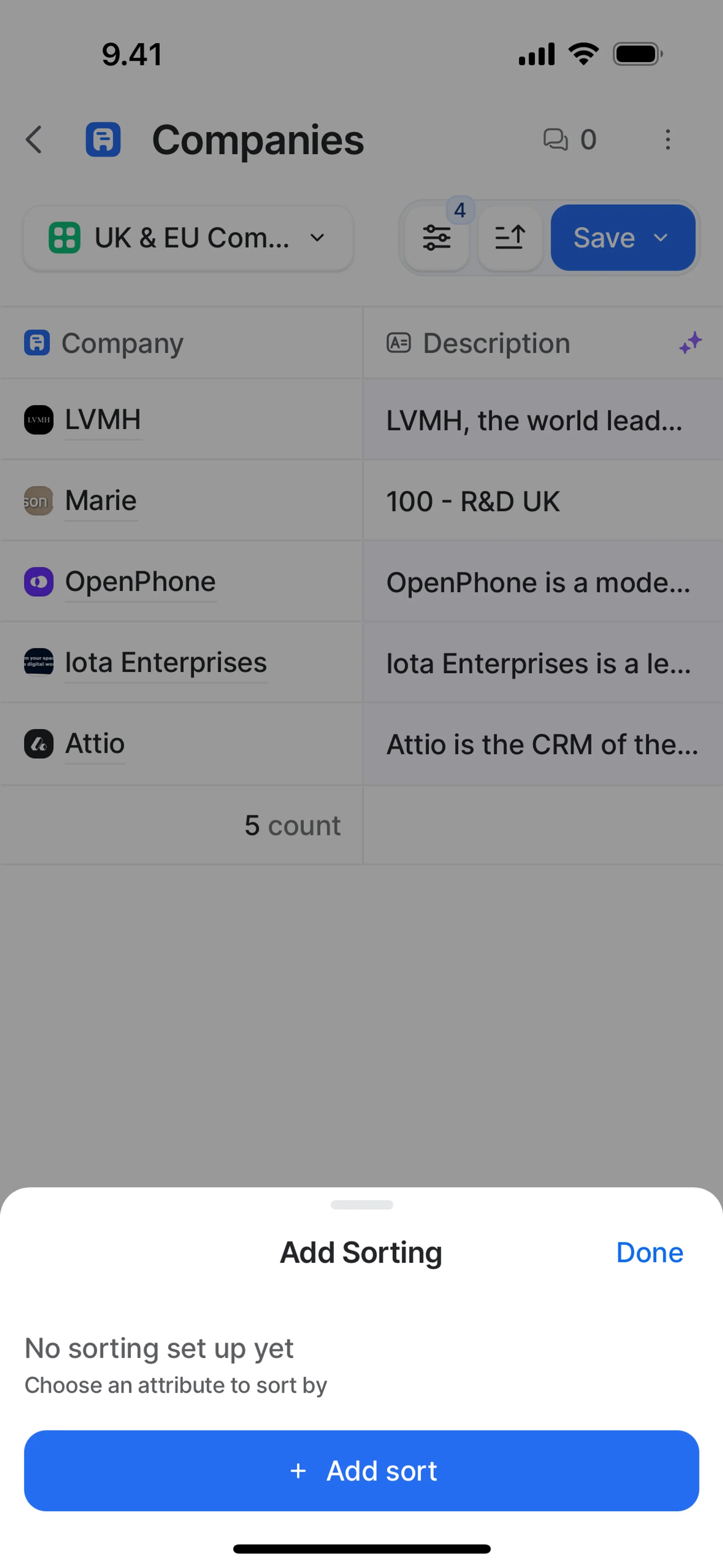Tap Done in Add Sorting sheet

tap(649, 1253)
